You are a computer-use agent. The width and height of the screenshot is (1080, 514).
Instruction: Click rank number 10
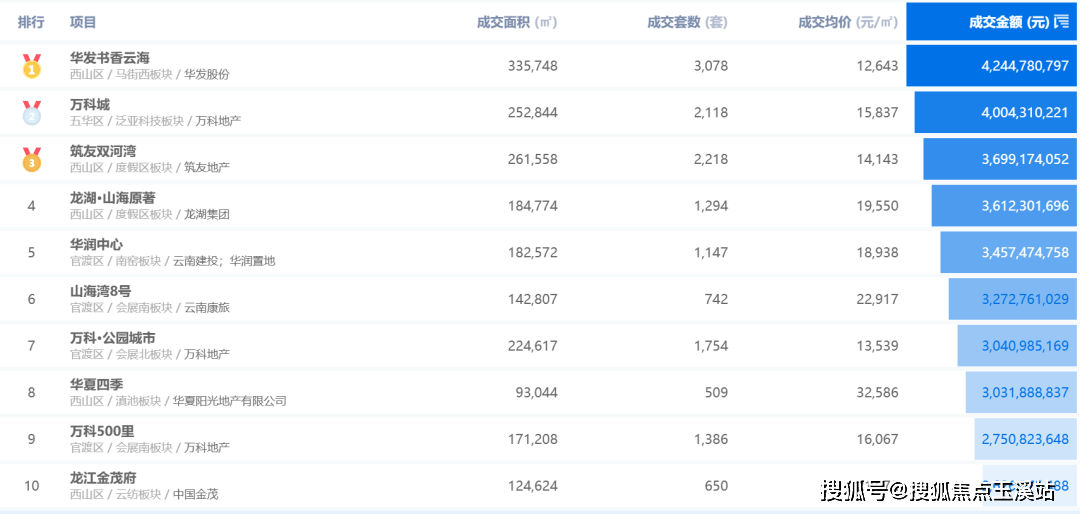click(32, 486)
